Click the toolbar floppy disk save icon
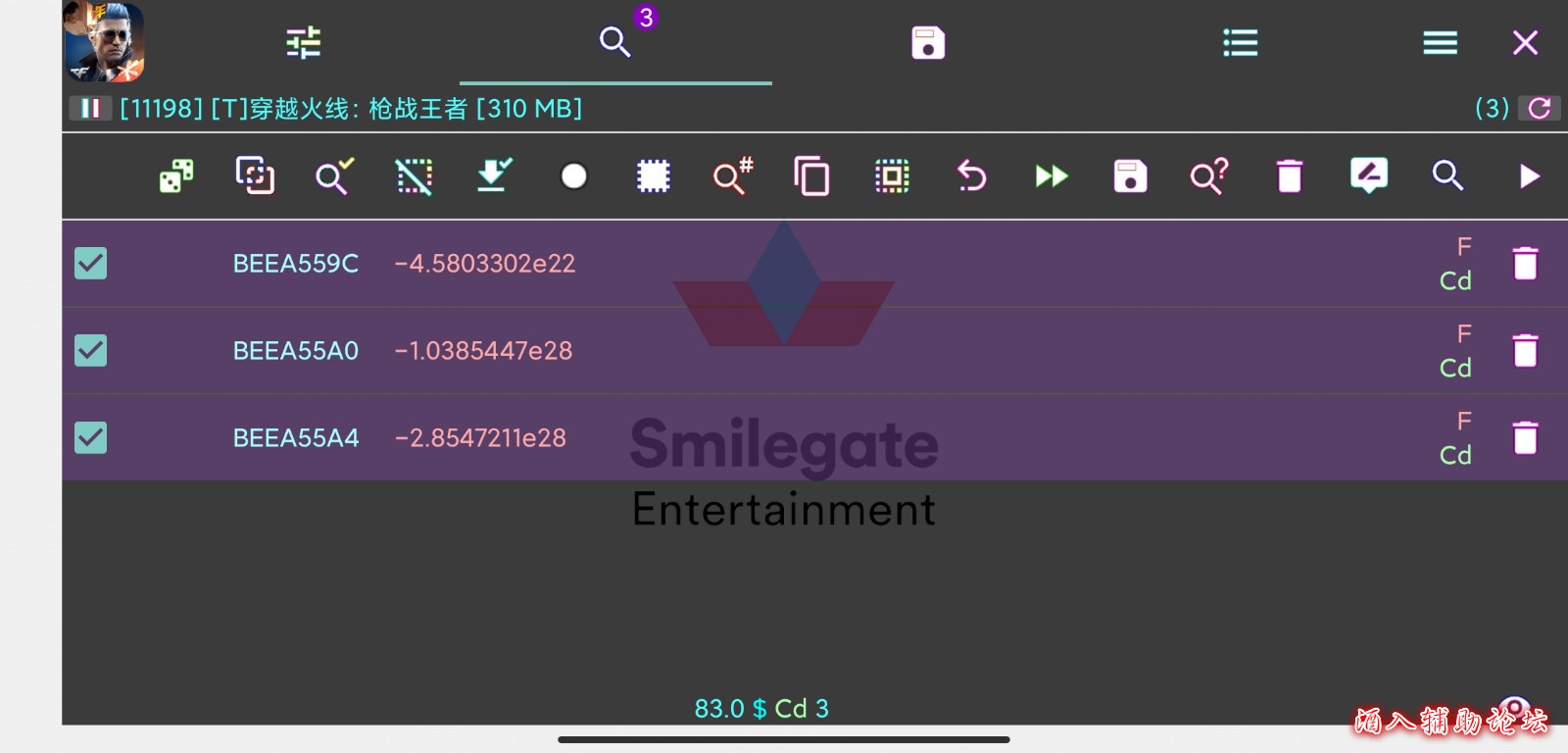The image size is (1568, 753). [x=1130, y=176]
